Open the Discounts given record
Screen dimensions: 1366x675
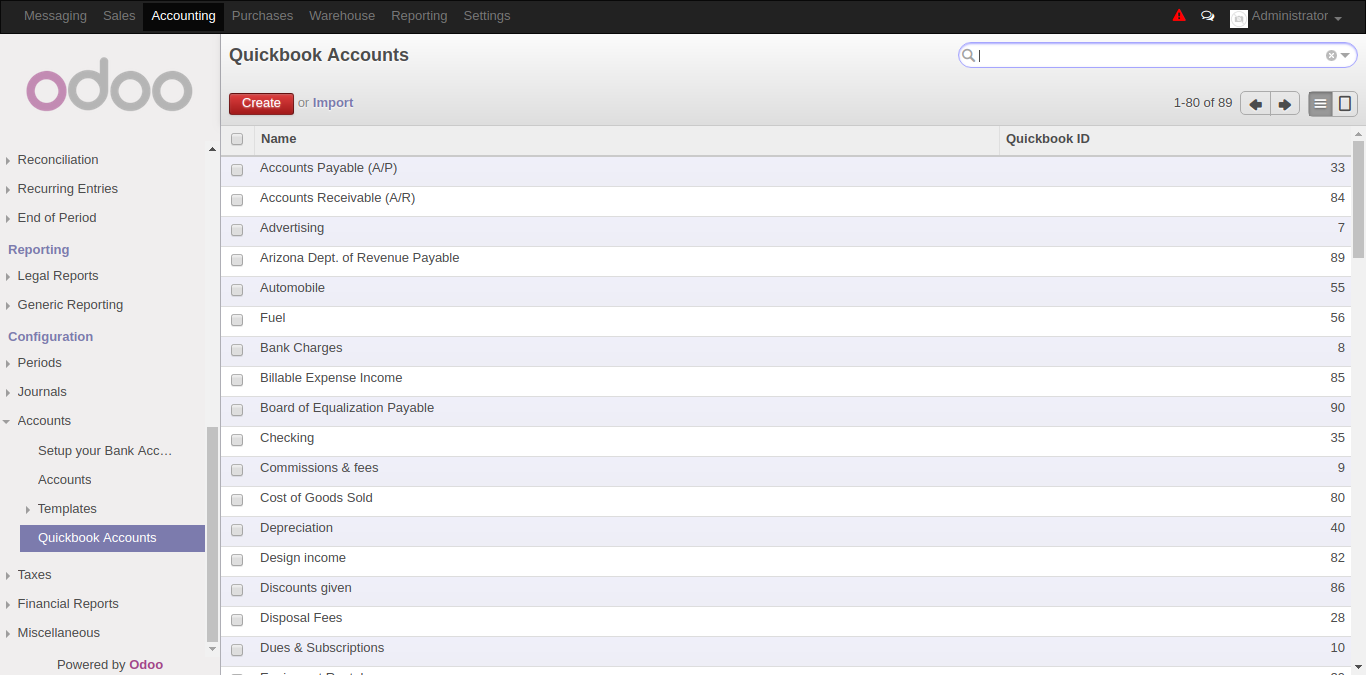(x=786, y=591)
